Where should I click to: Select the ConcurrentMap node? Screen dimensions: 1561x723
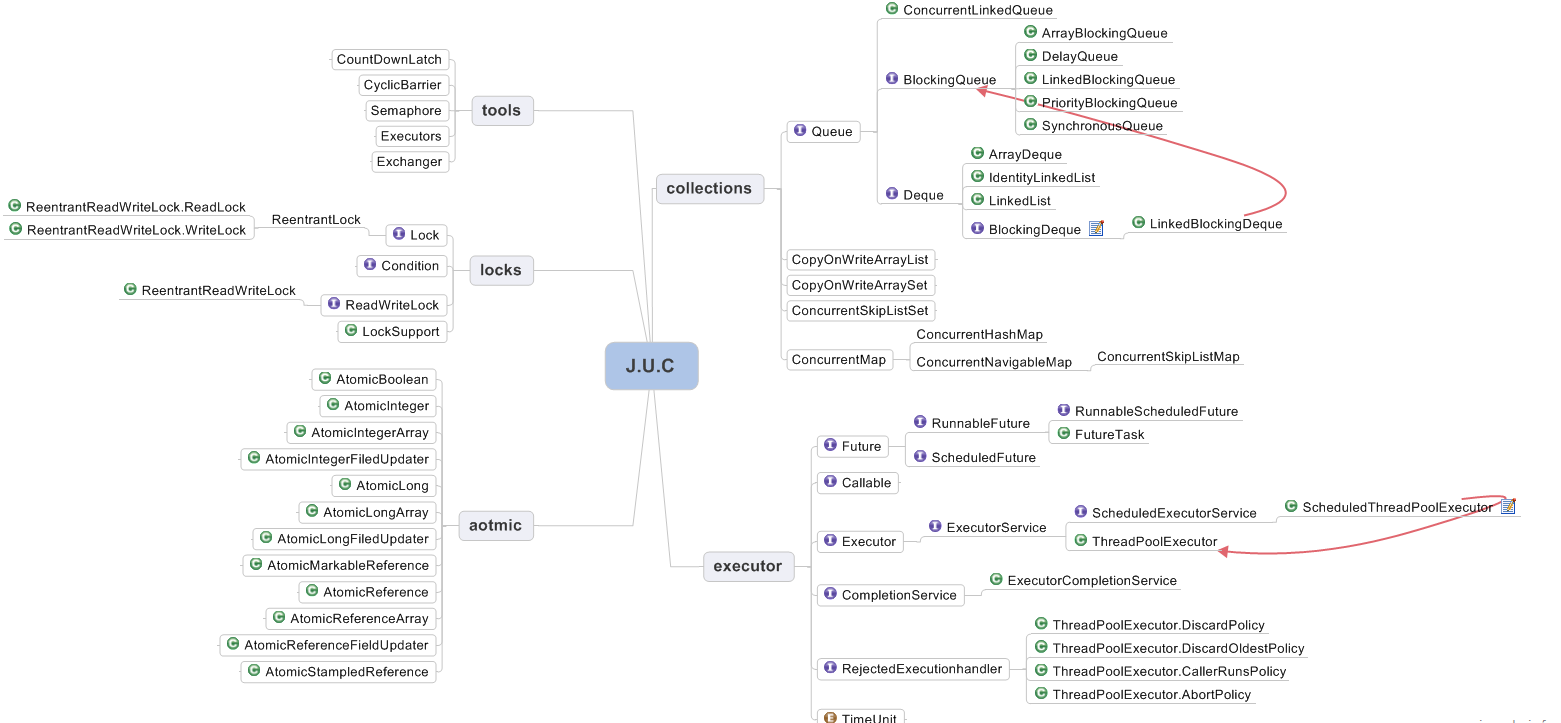[839, 359]
